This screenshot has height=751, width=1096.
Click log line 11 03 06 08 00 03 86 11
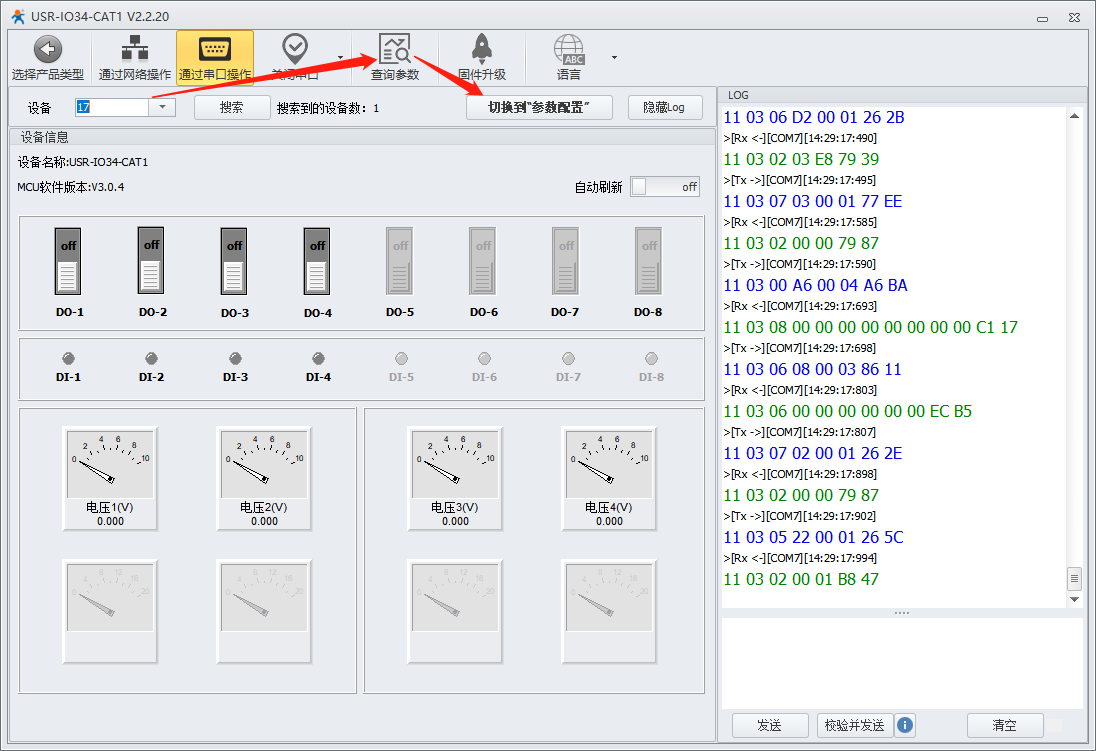coord(812,369)
